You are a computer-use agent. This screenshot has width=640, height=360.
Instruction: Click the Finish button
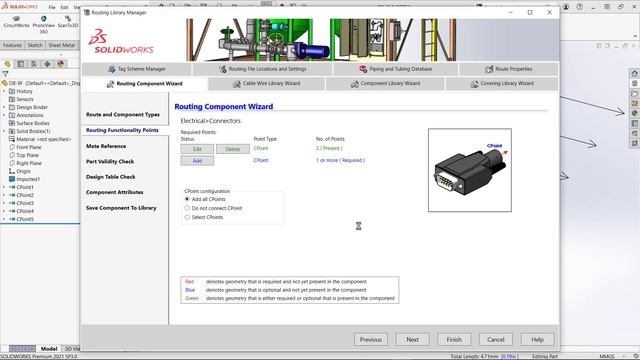click(454, 340)
